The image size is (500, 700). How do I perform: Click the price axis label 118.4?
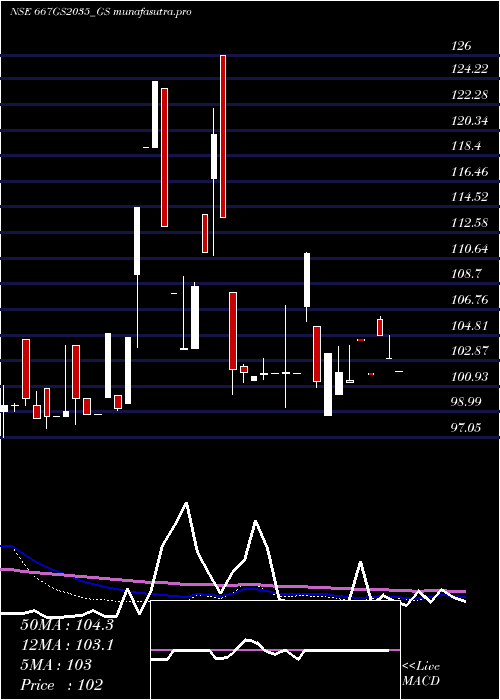466,146
